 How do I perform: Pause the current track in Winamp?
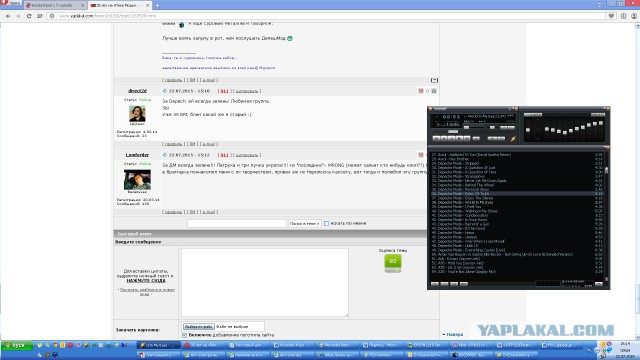(x=451, y=138)
